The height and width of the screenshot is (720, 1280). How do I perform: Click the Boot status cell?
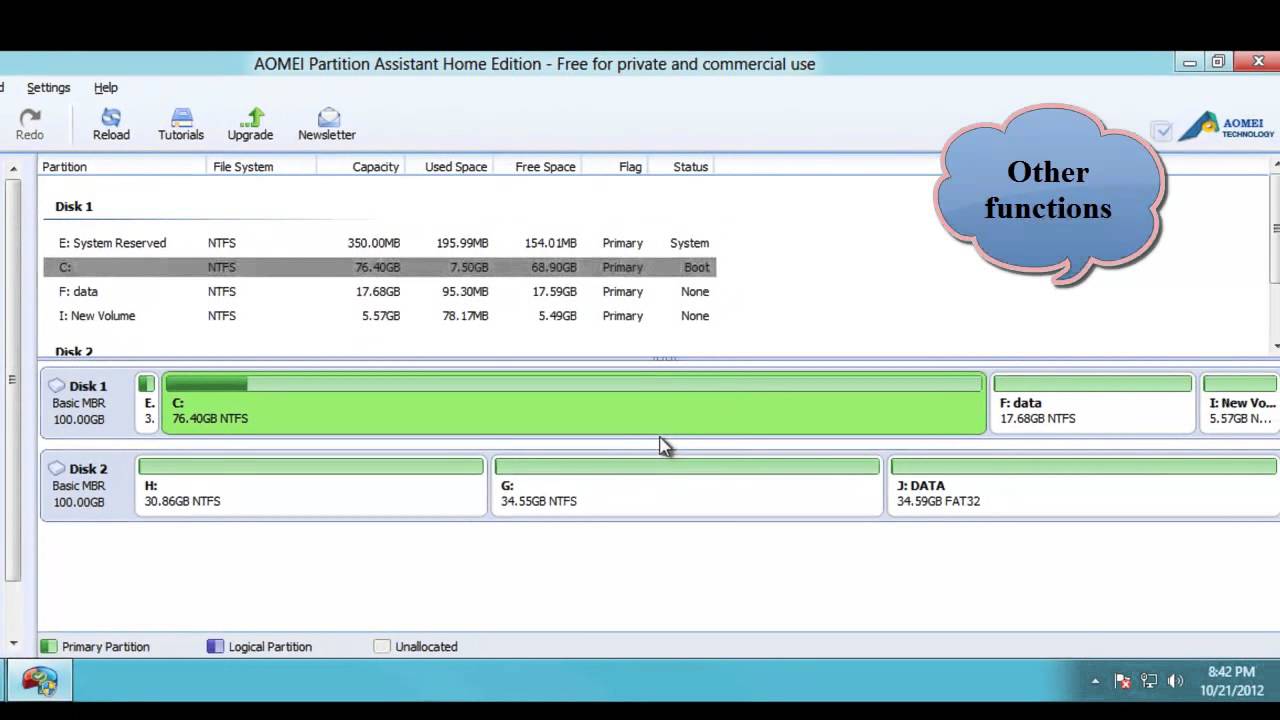pyautogui.click(x=697, y=267)
